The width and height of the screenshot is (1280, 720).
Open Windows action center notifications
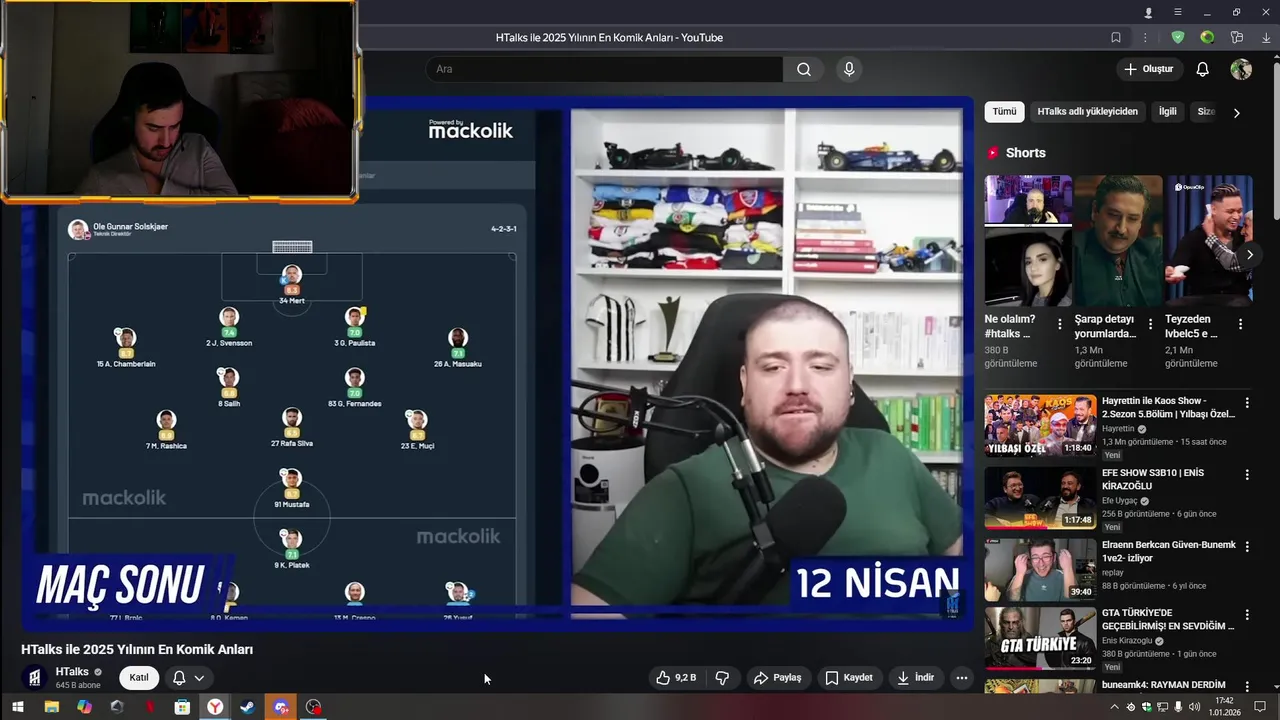[1260, 707]
